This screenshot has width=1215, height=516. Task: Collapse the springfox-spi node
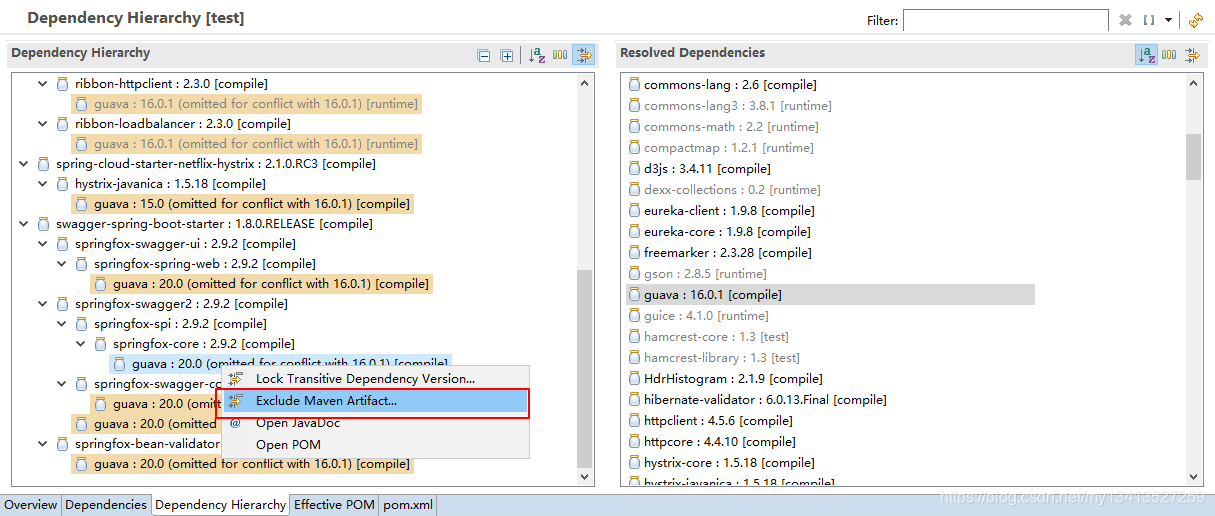(62, 324)
